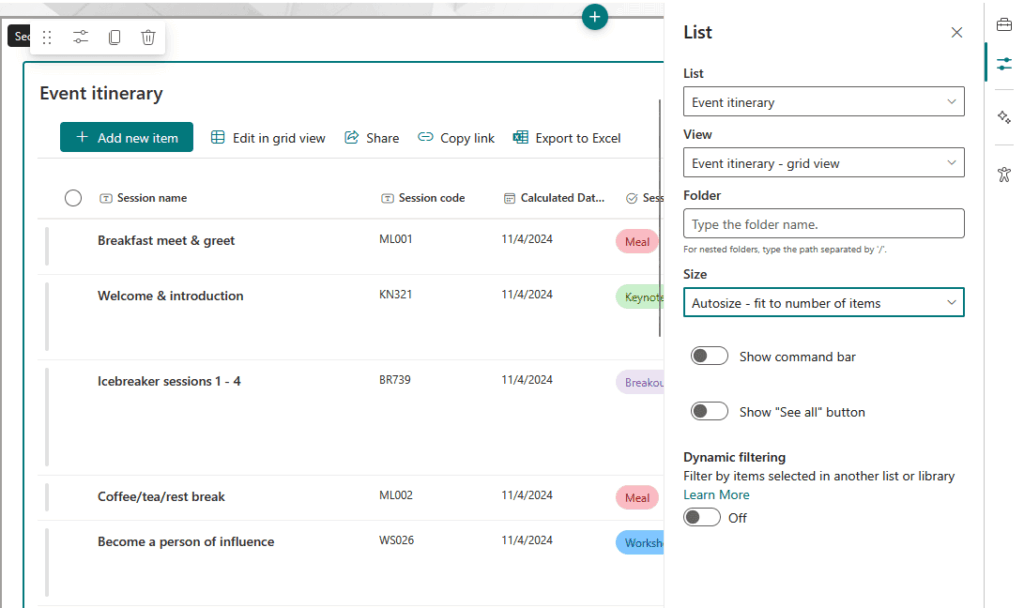Click the Edit in grid view command
This screenshot has height=608, width=1024.
pos(268,138)
